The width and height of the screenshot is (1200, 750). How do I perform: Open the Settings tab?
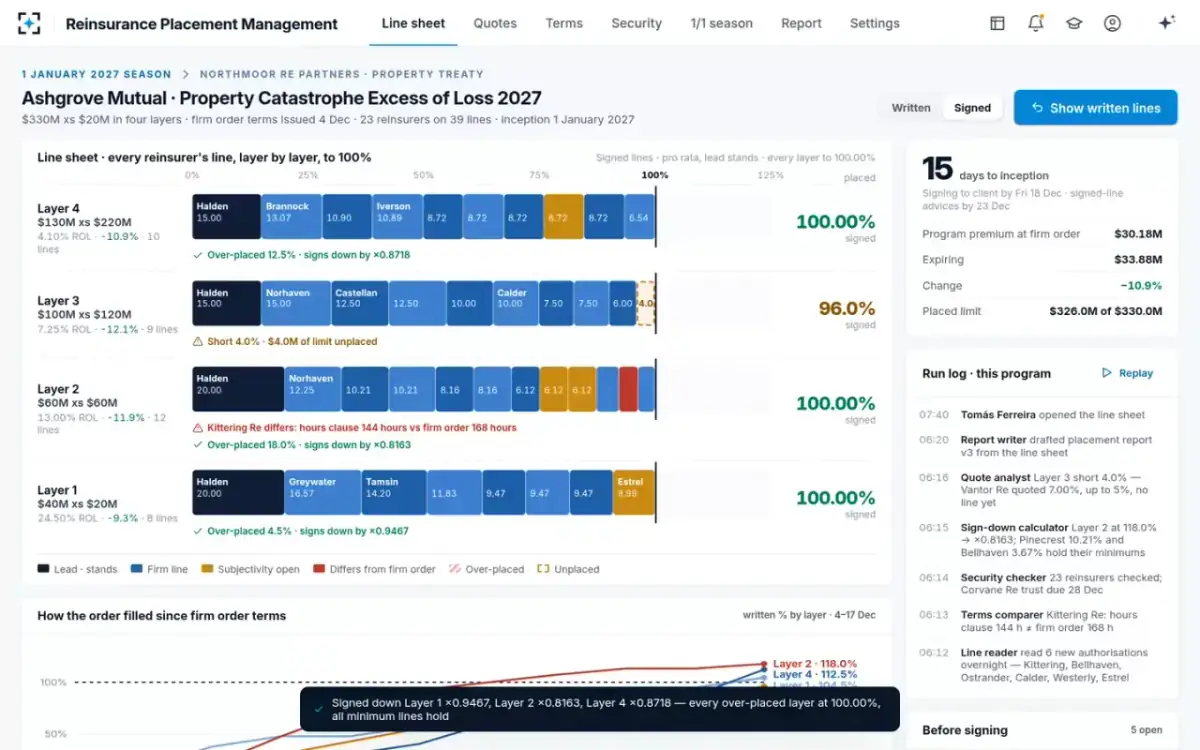click(x=874, y=23)
